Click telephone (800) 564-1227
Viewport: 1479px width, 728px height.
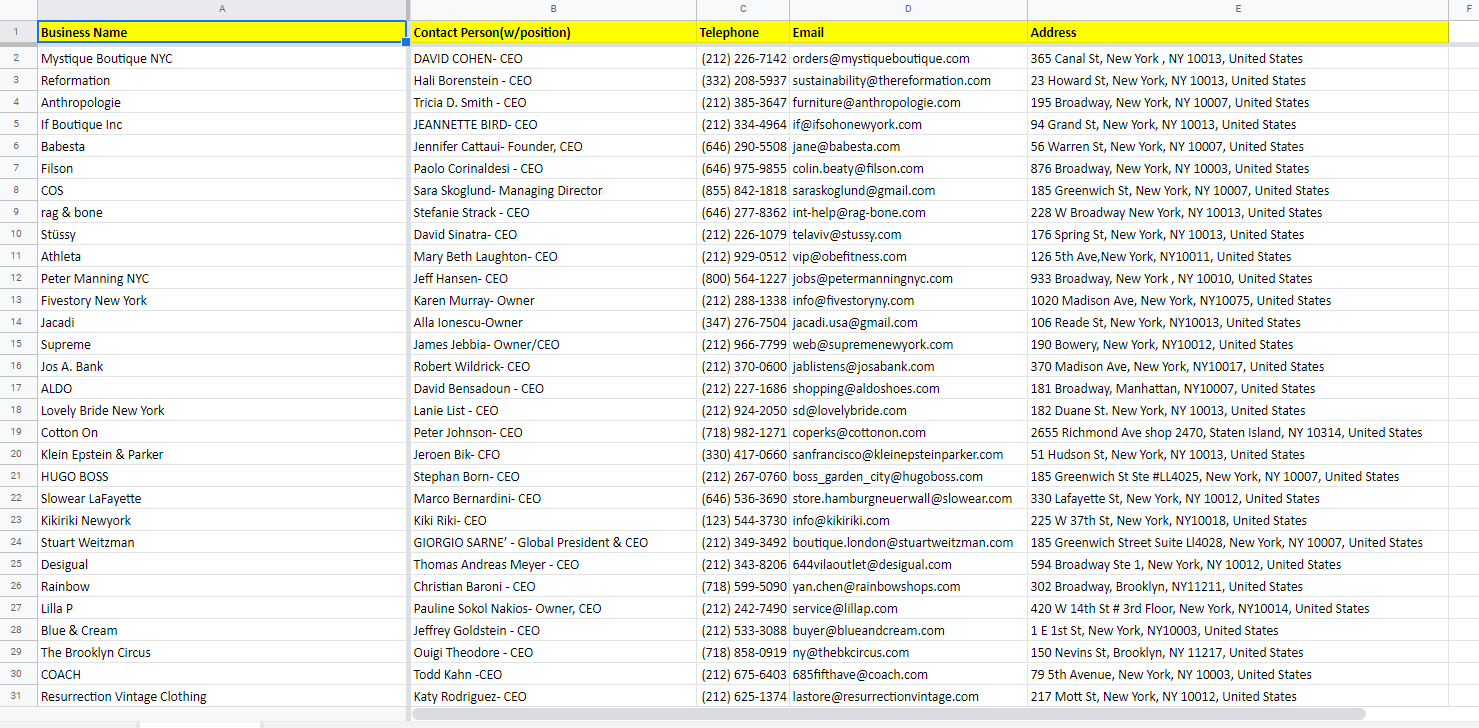click(743, 278)
